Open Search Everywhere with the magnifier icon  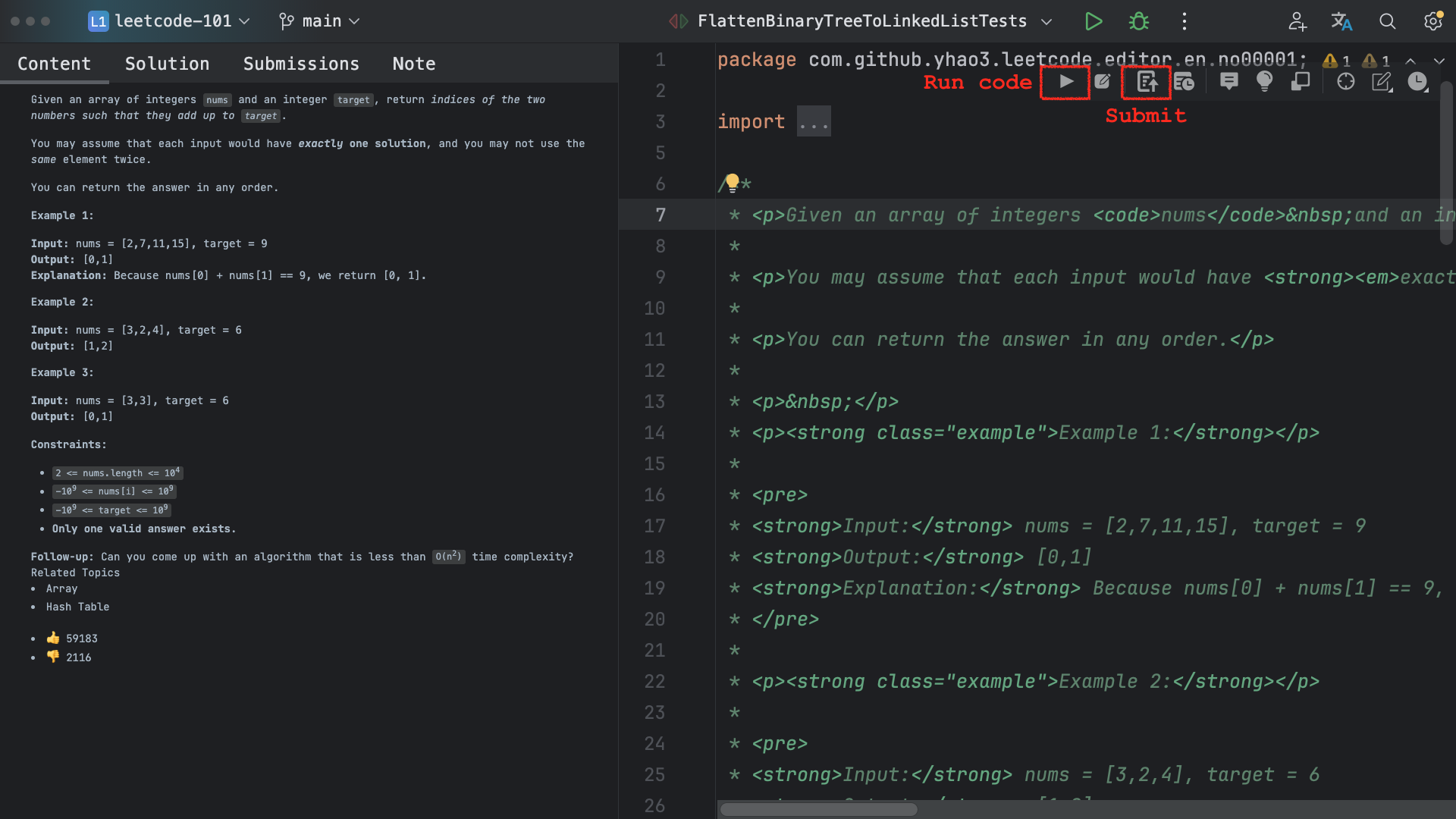[1388, 21]
